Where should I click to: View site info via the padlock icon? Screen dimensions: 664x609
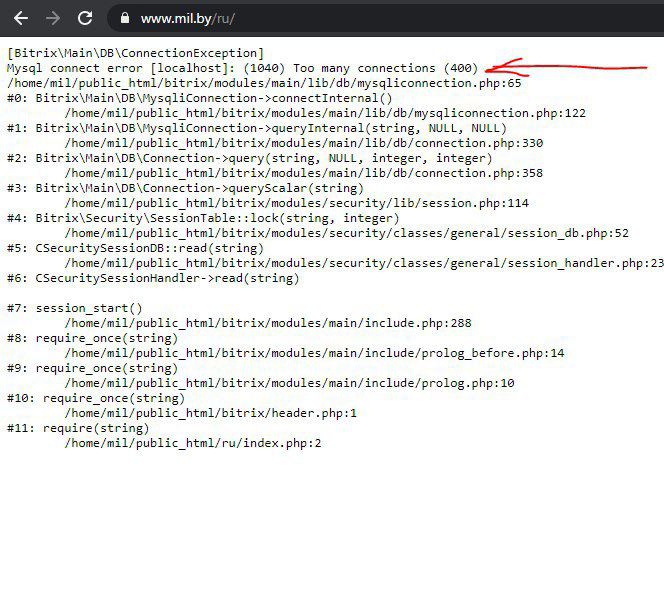pyautogui.click(x=125, y=18)
